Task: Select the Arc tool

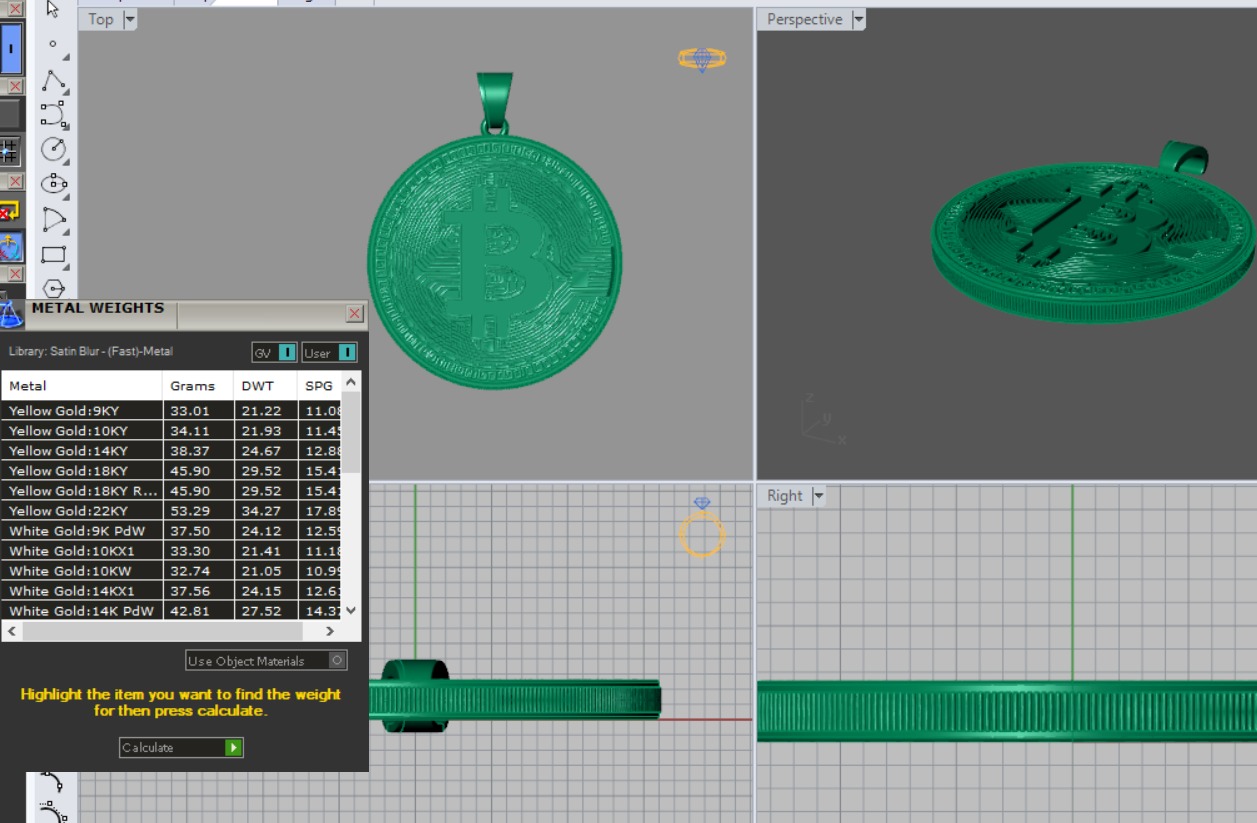Action: (53, 219)
